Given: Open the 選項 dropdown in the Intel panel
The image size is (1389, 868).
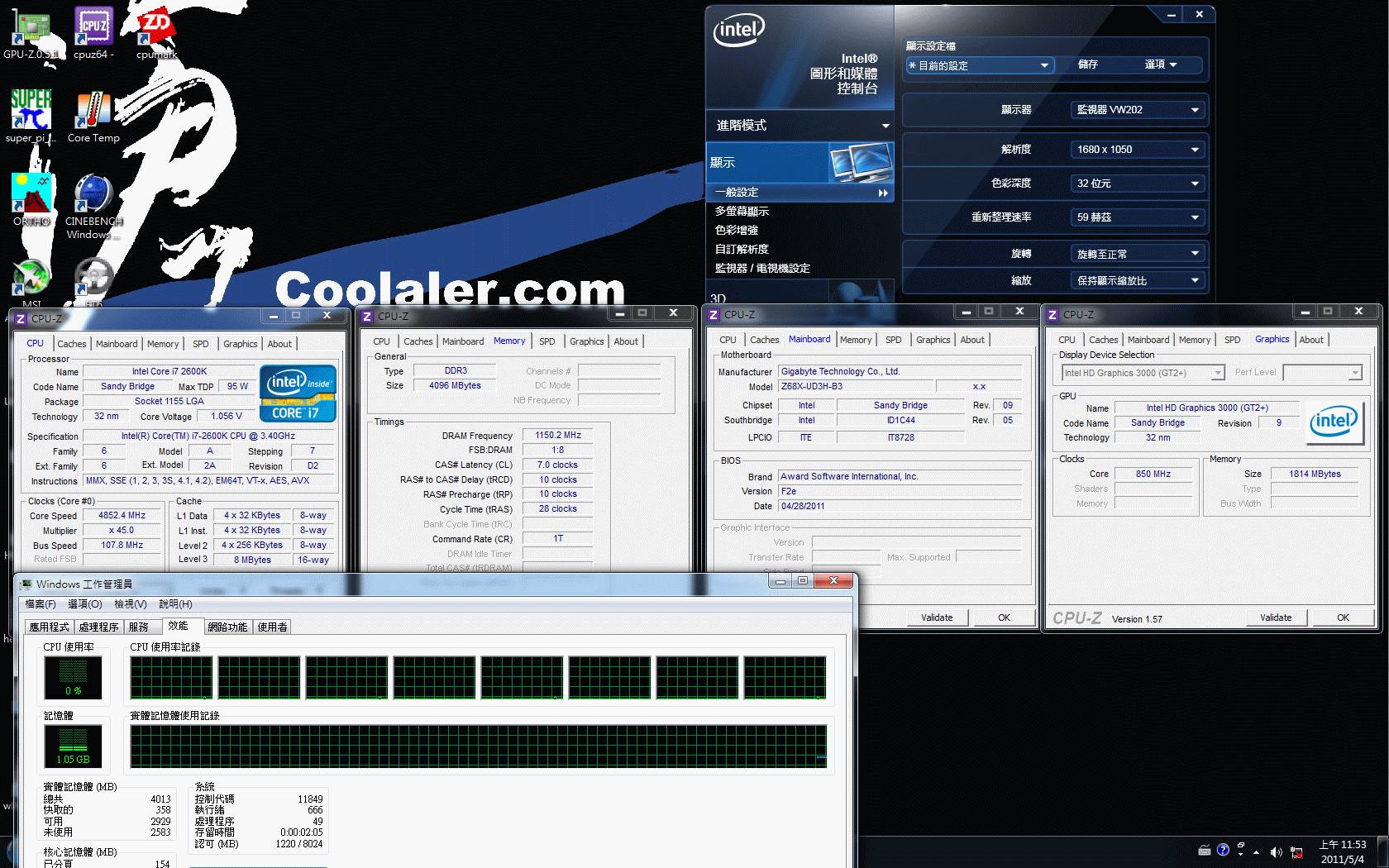Looking at the screenshot, I should [1161, 64].
